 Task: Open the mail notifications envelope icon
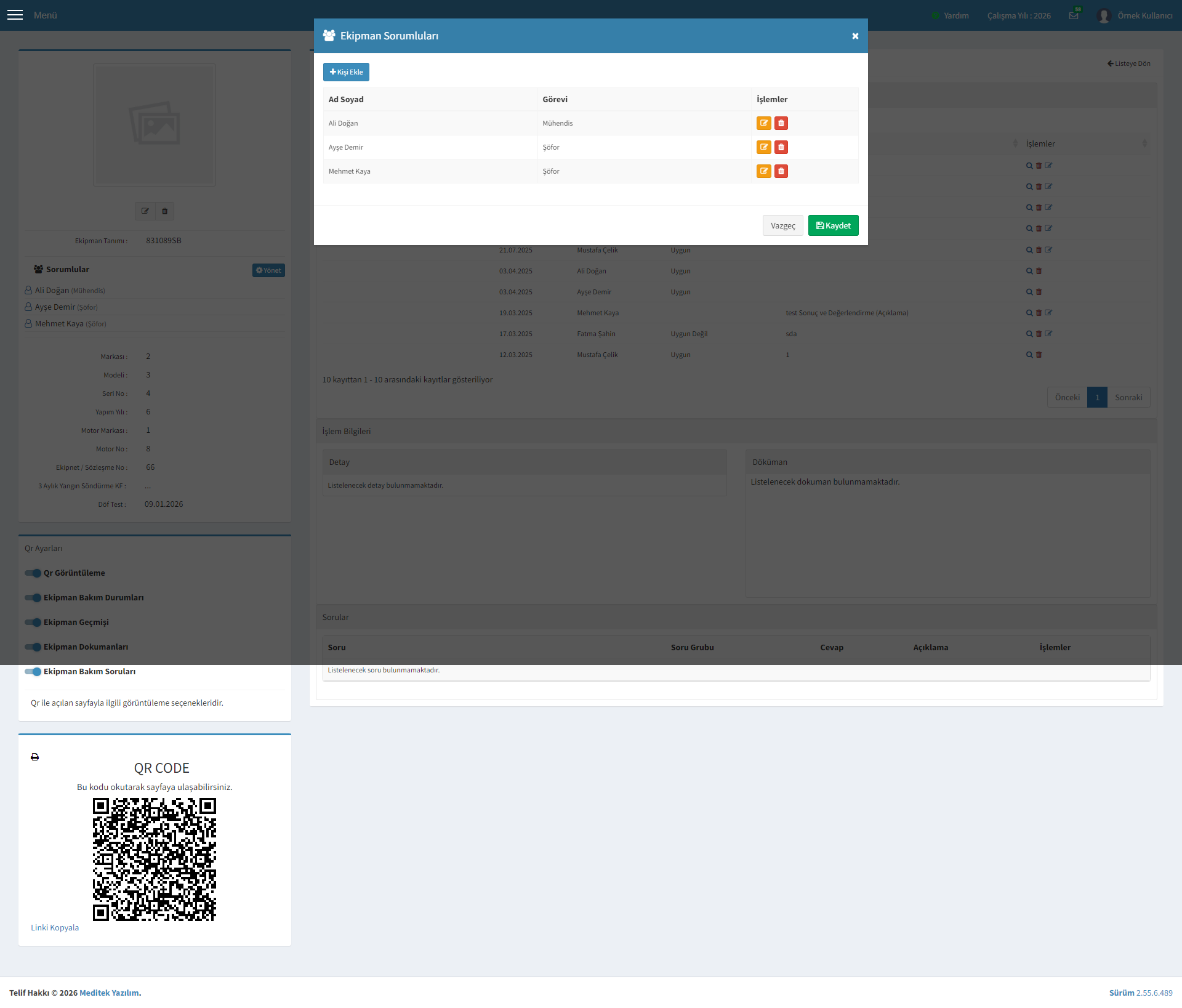[x=1074, y=15]
